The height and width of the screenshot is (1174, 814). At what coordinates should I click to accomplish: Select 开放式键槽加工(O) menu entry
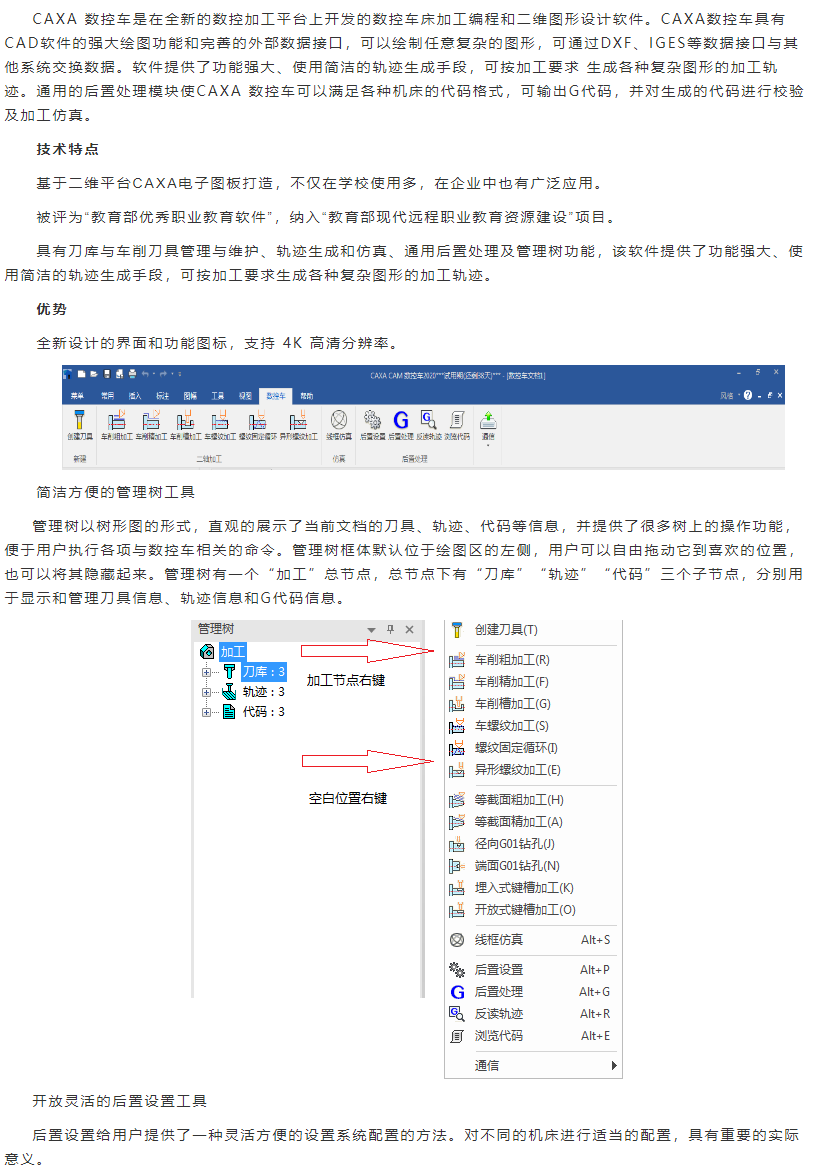533,910
